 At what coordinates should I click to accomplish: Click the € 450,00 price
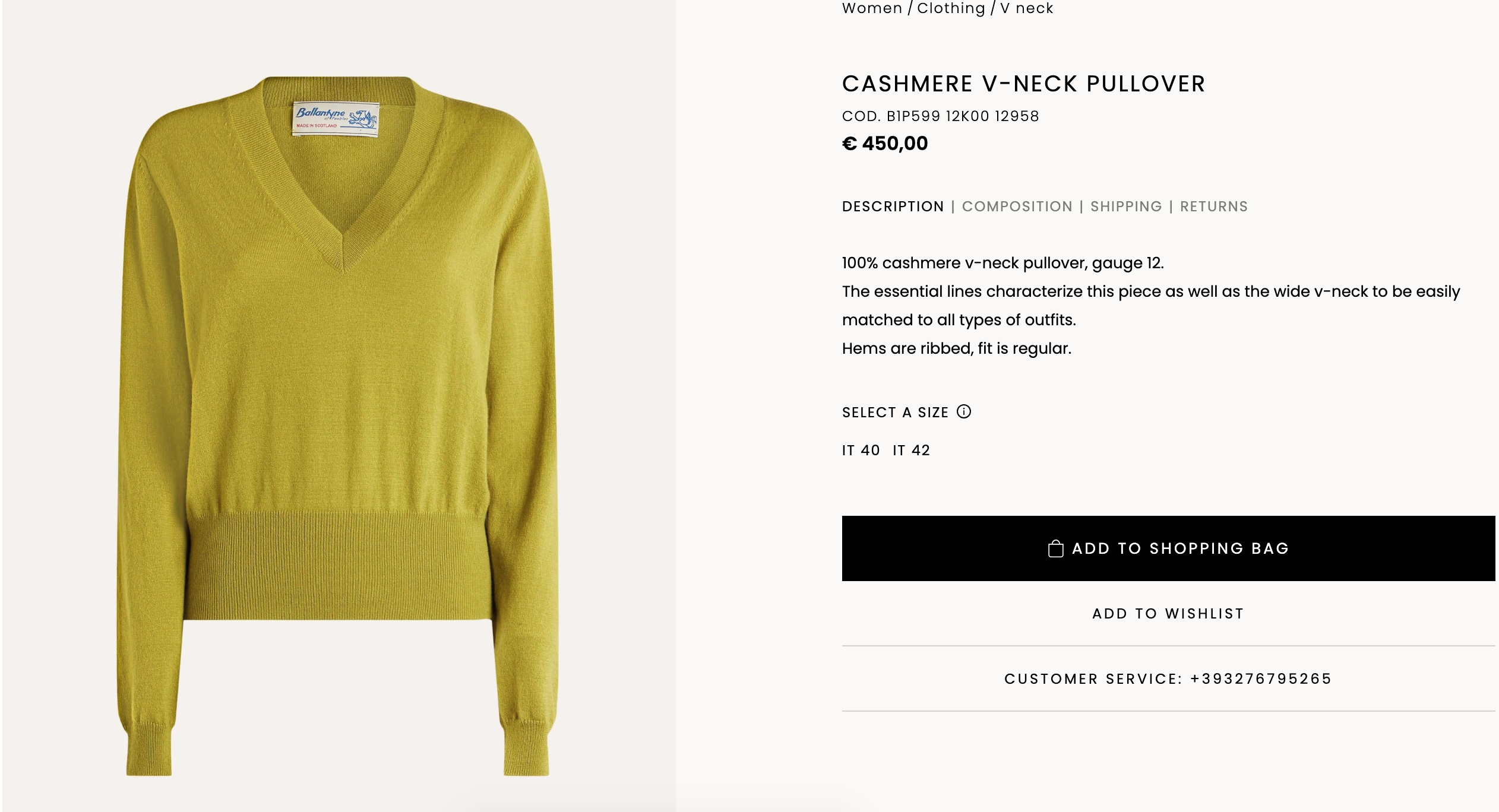(x=885, y=144)
